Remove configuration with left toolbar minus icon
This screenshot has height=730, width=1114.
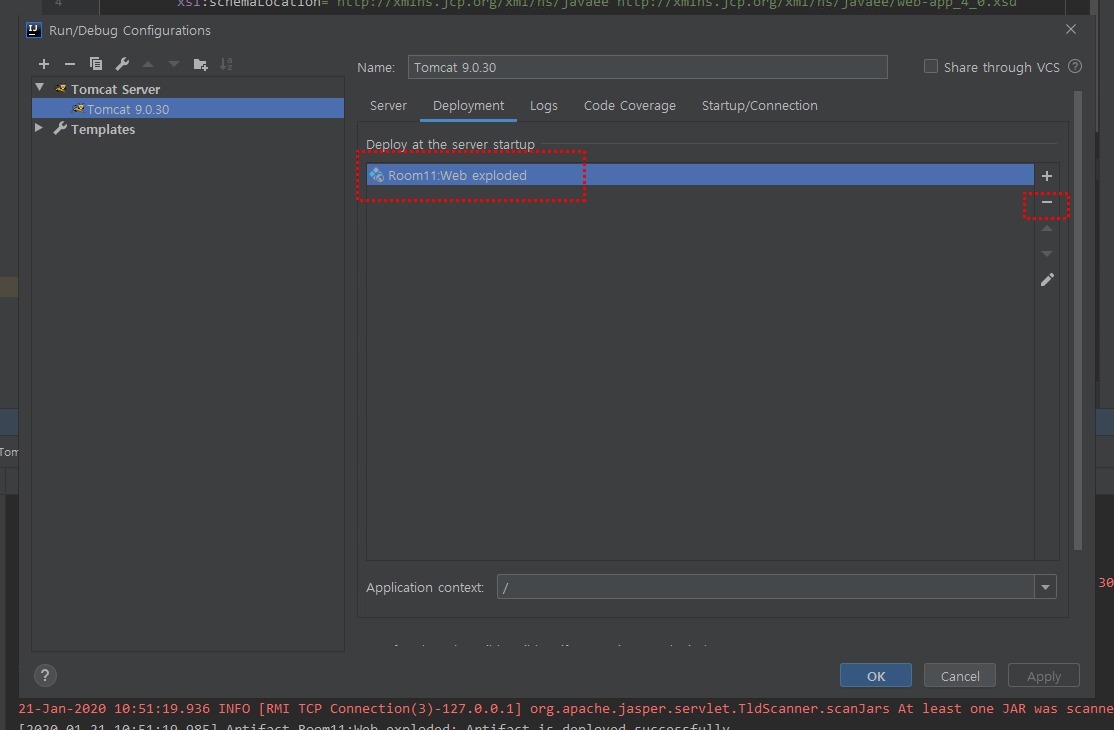pos(70,64)
